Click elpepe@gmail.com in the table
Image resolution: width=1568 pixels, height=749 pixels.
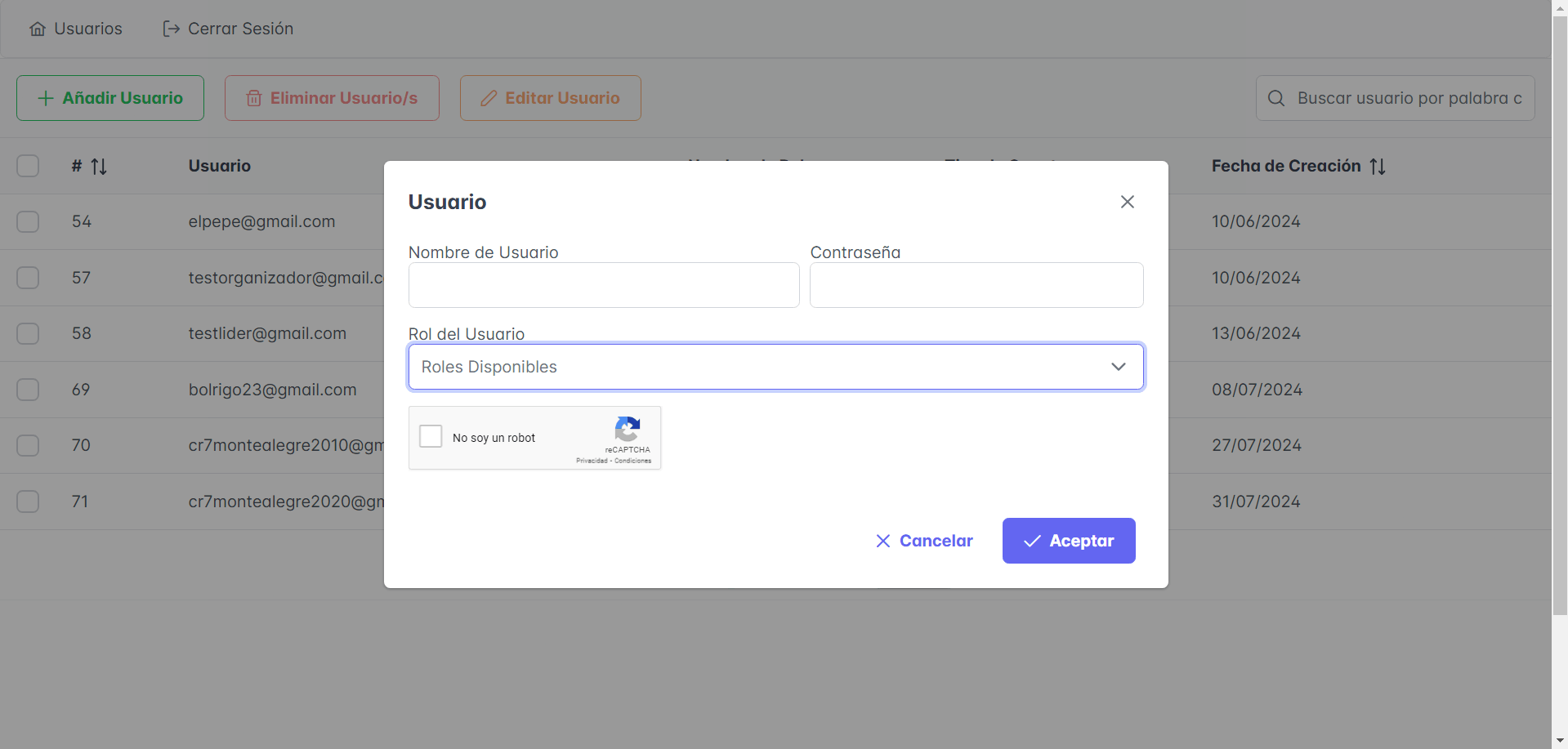[x=261, y=221]
